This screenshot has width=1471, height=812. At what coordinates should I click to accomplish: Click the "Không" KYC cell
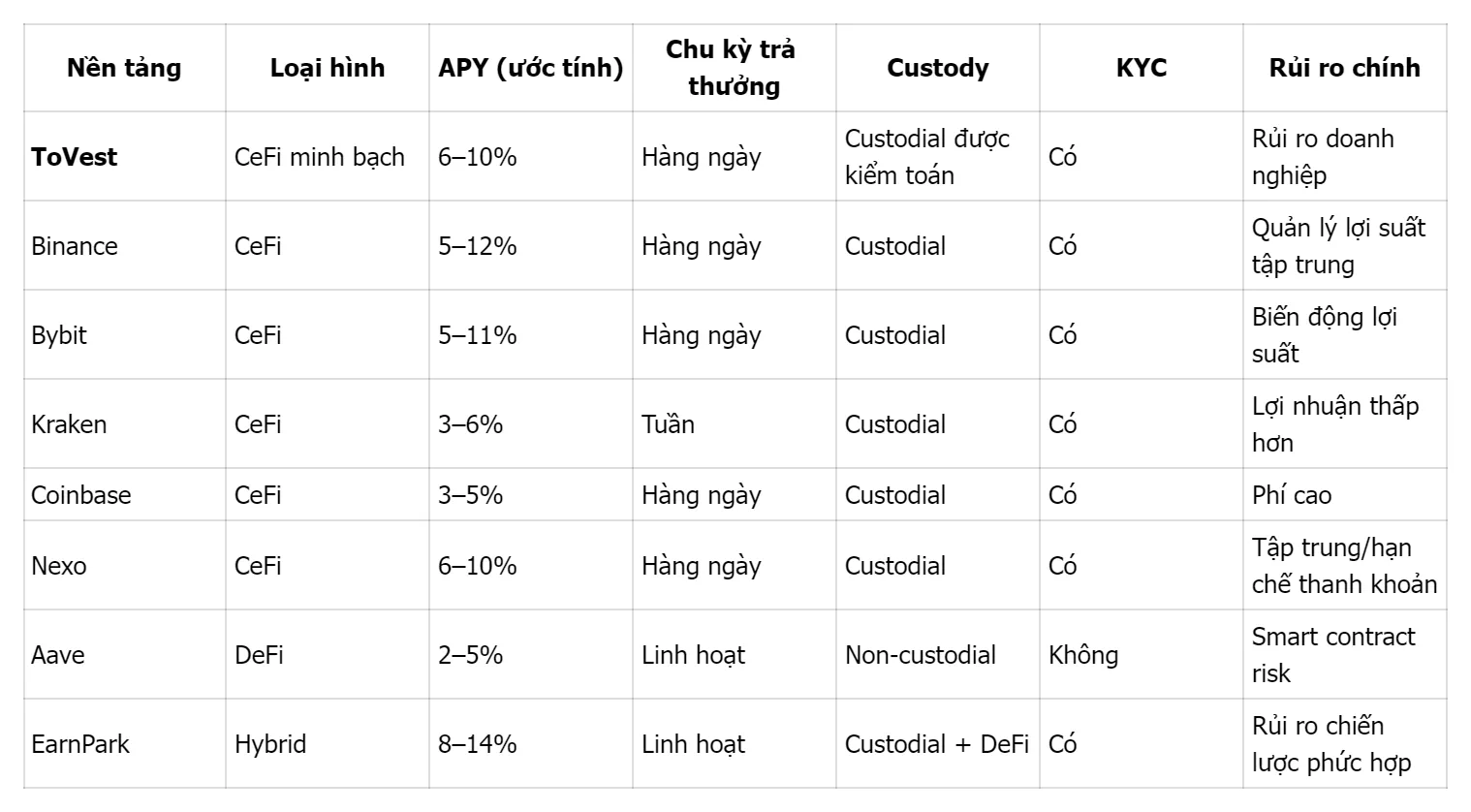pyautogui.click(x=1083, y=655)
